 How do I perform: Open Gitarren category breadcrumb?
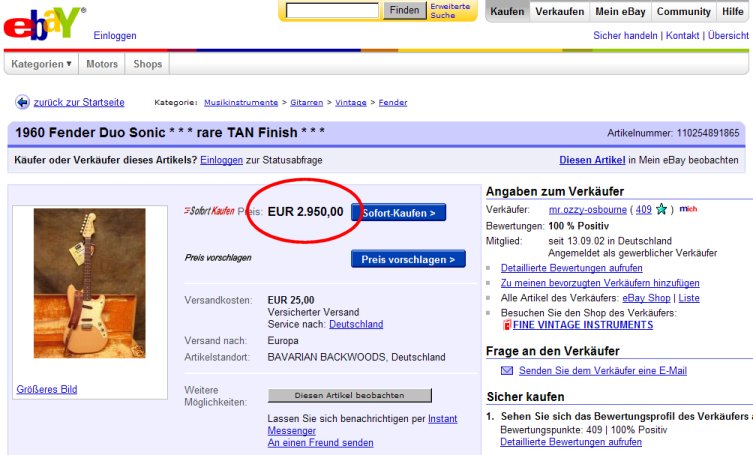(x=306, y=102)
